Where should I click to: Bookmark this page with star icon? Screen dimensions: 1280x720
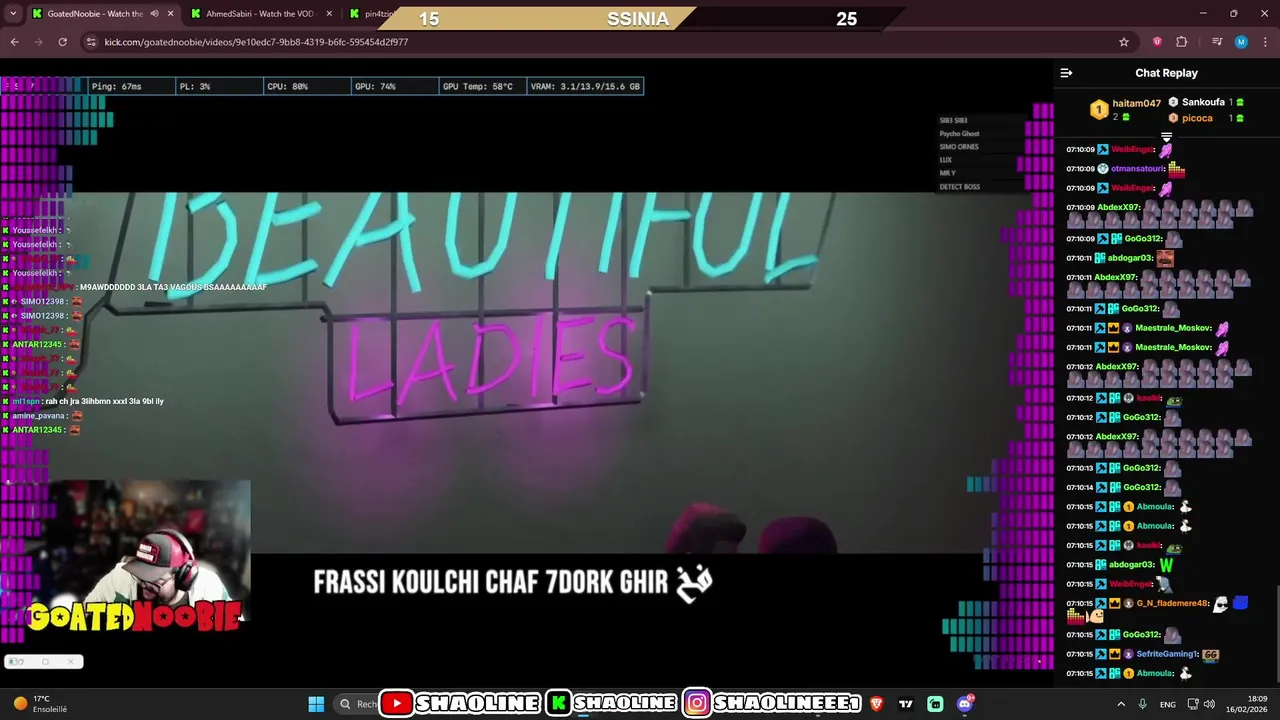pos(1124,42)
